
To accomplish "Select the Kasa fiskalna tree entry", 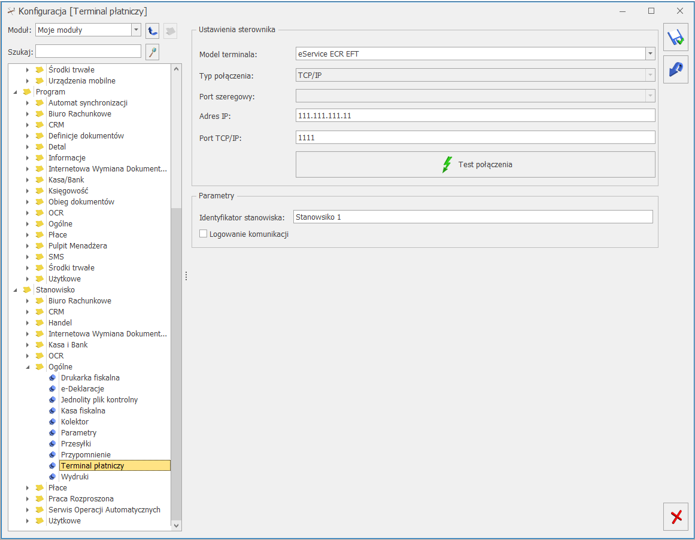I will pyautogui.click(x=82, y=411).
